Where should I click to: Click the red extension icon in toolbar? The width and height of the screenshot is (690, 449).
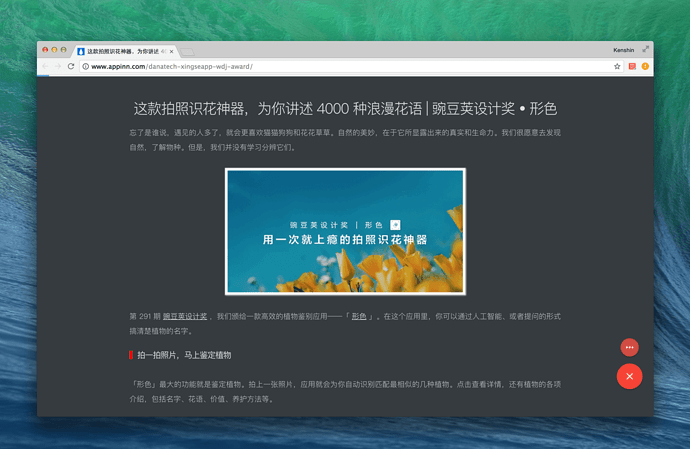click(632, 66)
